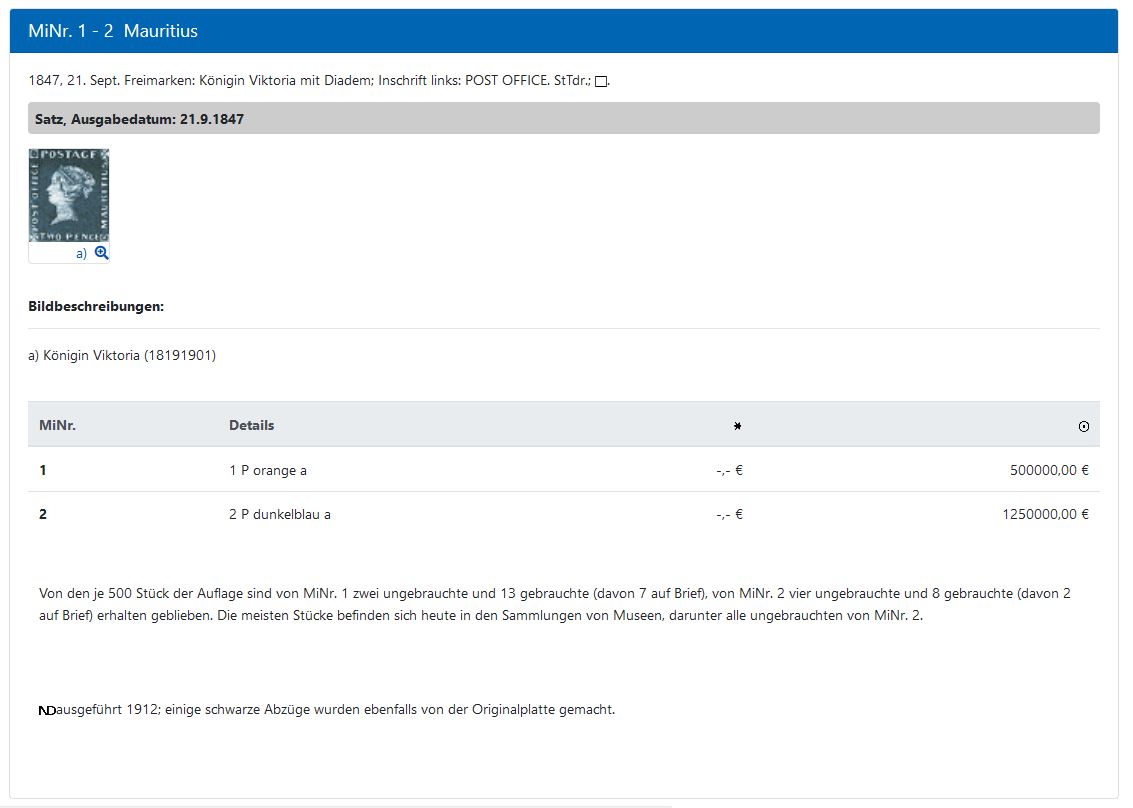
Task: Click the magnifier zoom icon under the stamp
Action: click(101, 253)
